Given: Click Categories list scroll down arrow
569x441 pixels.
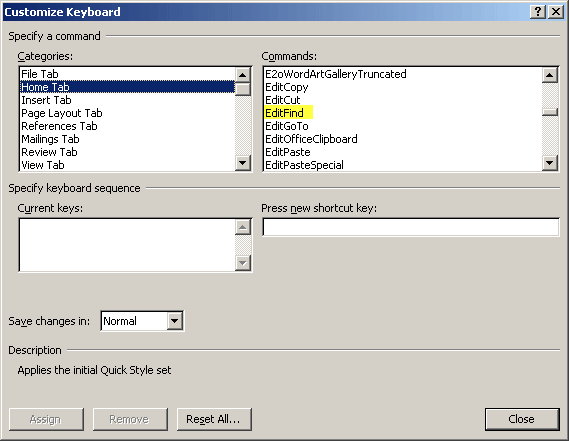Looking at the screenshot, I should (x=242, y=163).
